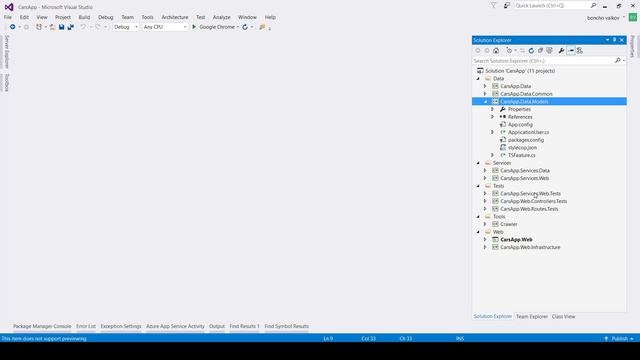Select the Solution 'CarsApp' root node
The width and height of the screenshot is (640, 360).
(x=520, y=71)
